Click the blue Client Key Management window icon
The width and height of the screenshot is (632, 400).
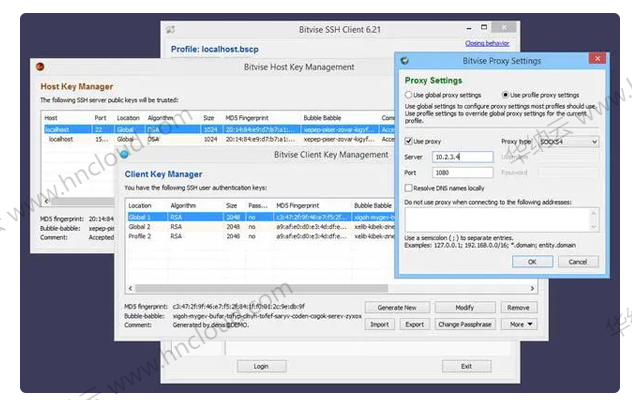125,154
